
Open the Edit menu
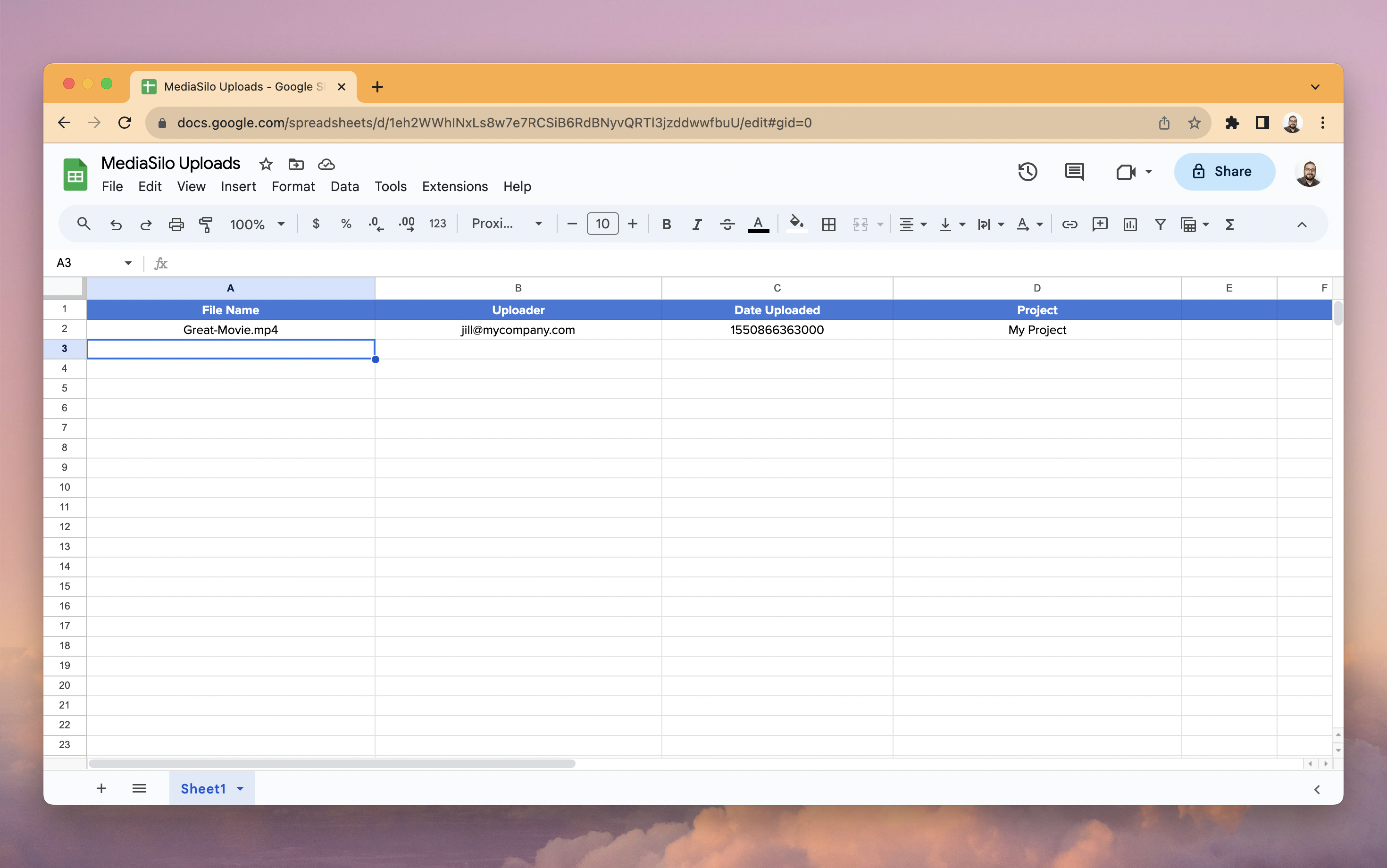pyautogui.click(x=150, y=187)
